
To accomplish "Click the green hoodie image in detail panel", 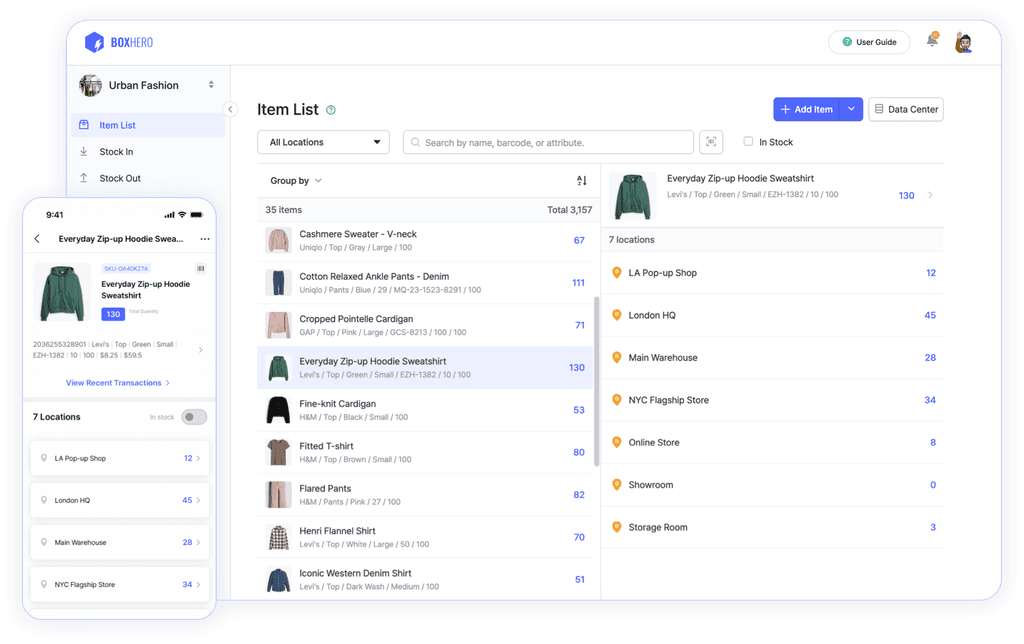I will [632, 196].
